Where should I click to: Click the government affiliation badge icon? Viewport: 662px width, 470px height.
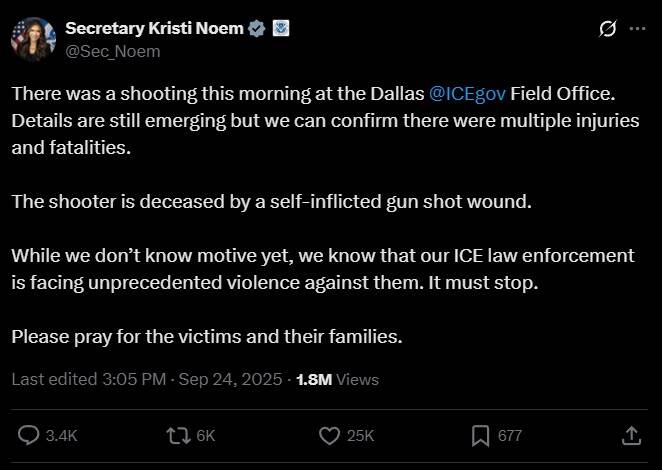pyautogui.click(x=280, y=28)
